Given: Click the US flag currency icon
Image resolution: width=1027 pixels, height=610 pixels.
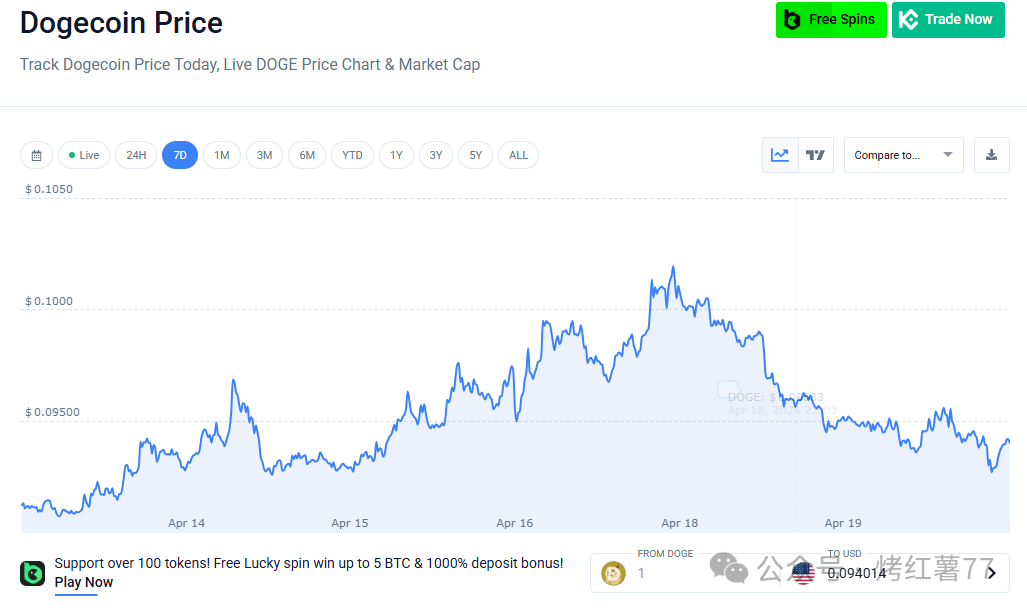Looking at the screenshot, I should pos(803,573).
